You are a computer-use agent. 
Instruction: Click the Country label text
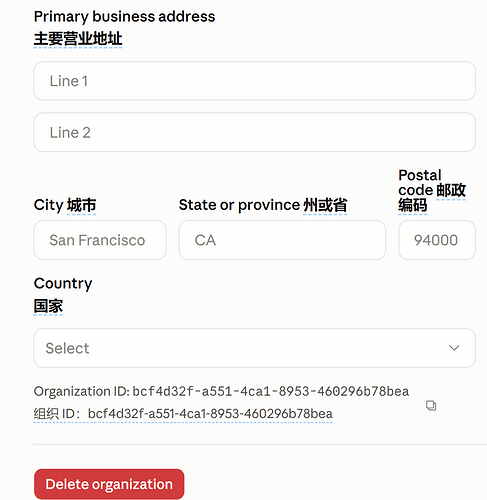point(63,284)
